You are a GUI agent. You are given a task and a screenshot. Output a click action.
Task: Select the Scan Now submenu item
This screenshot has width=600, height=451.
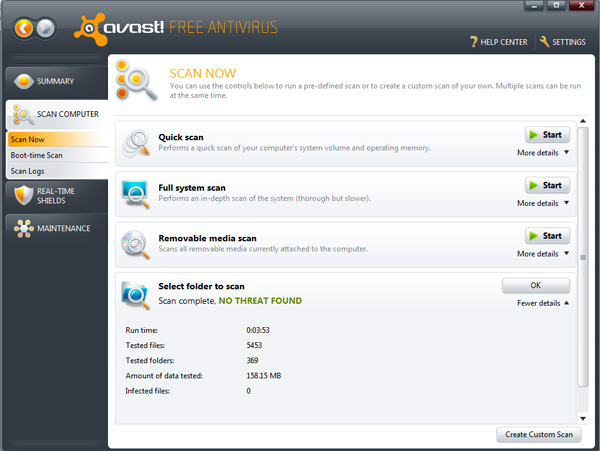pos(57,139)
